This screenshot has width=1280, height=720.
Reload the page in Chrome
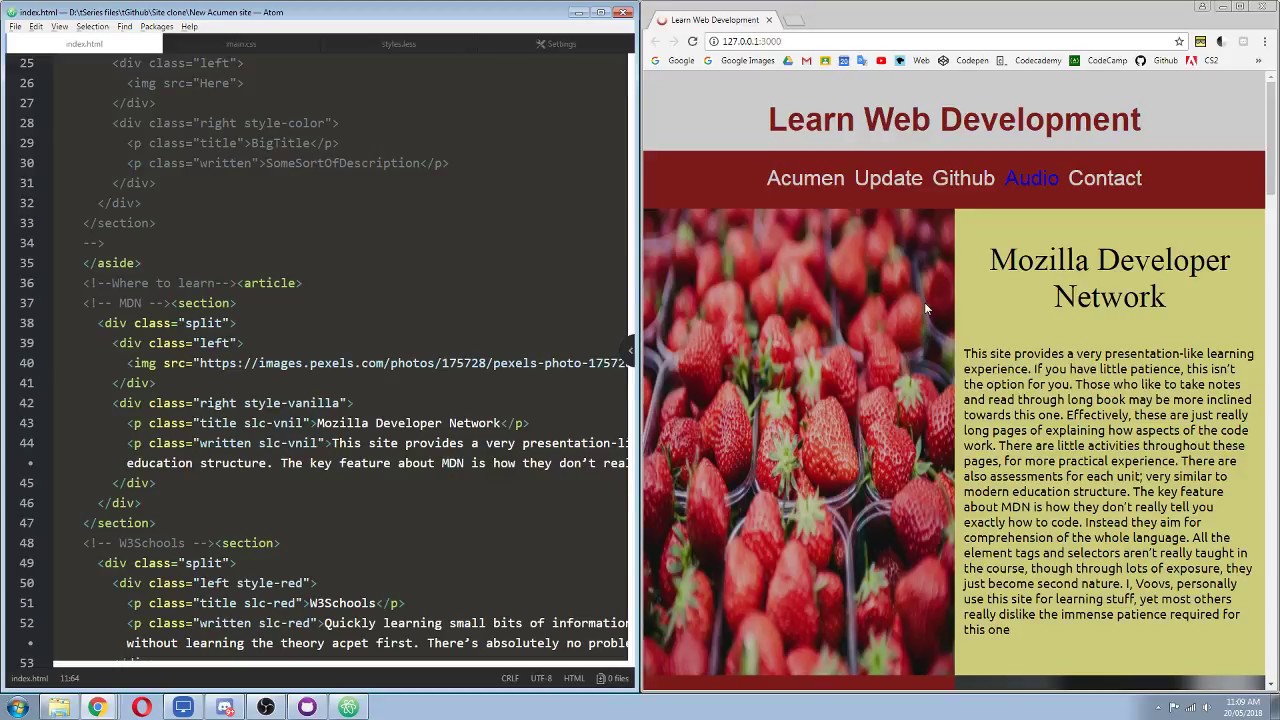(x=692, y=41)
